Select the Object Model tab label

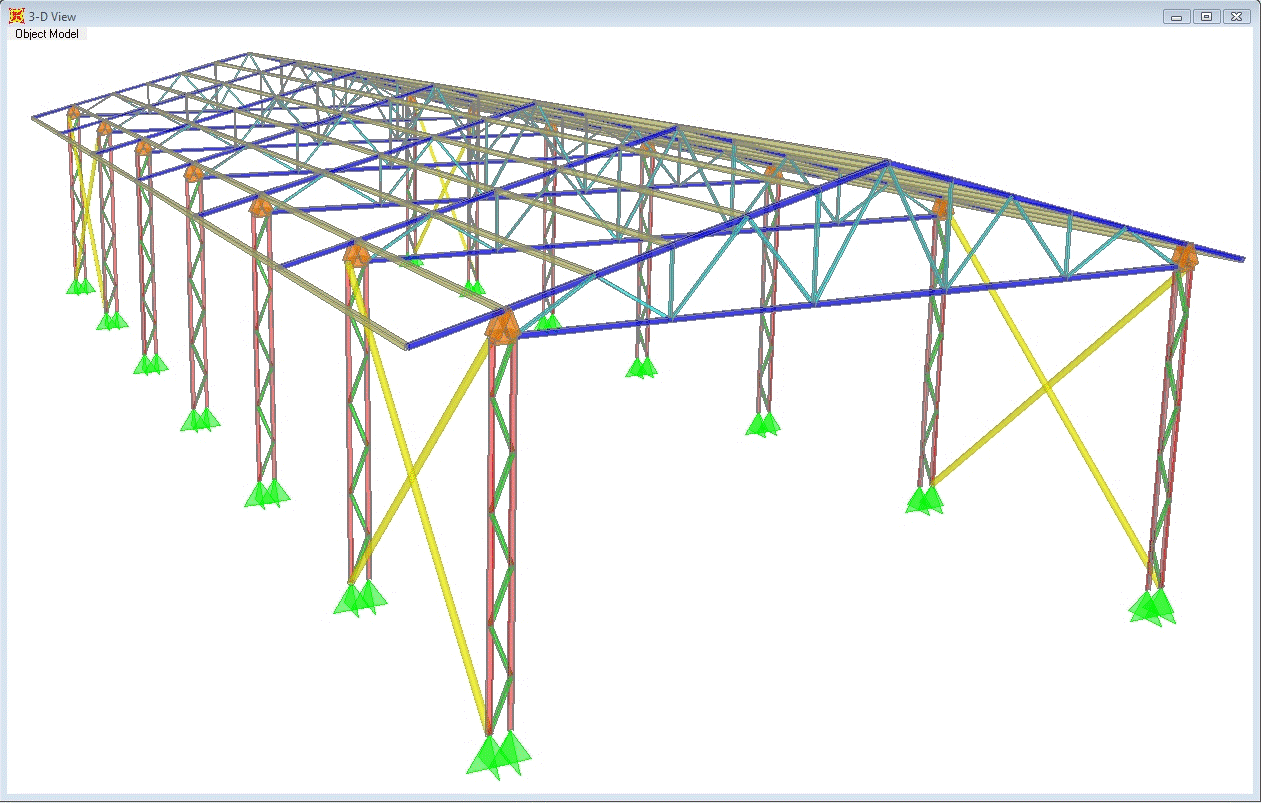[x=47, y=34]
